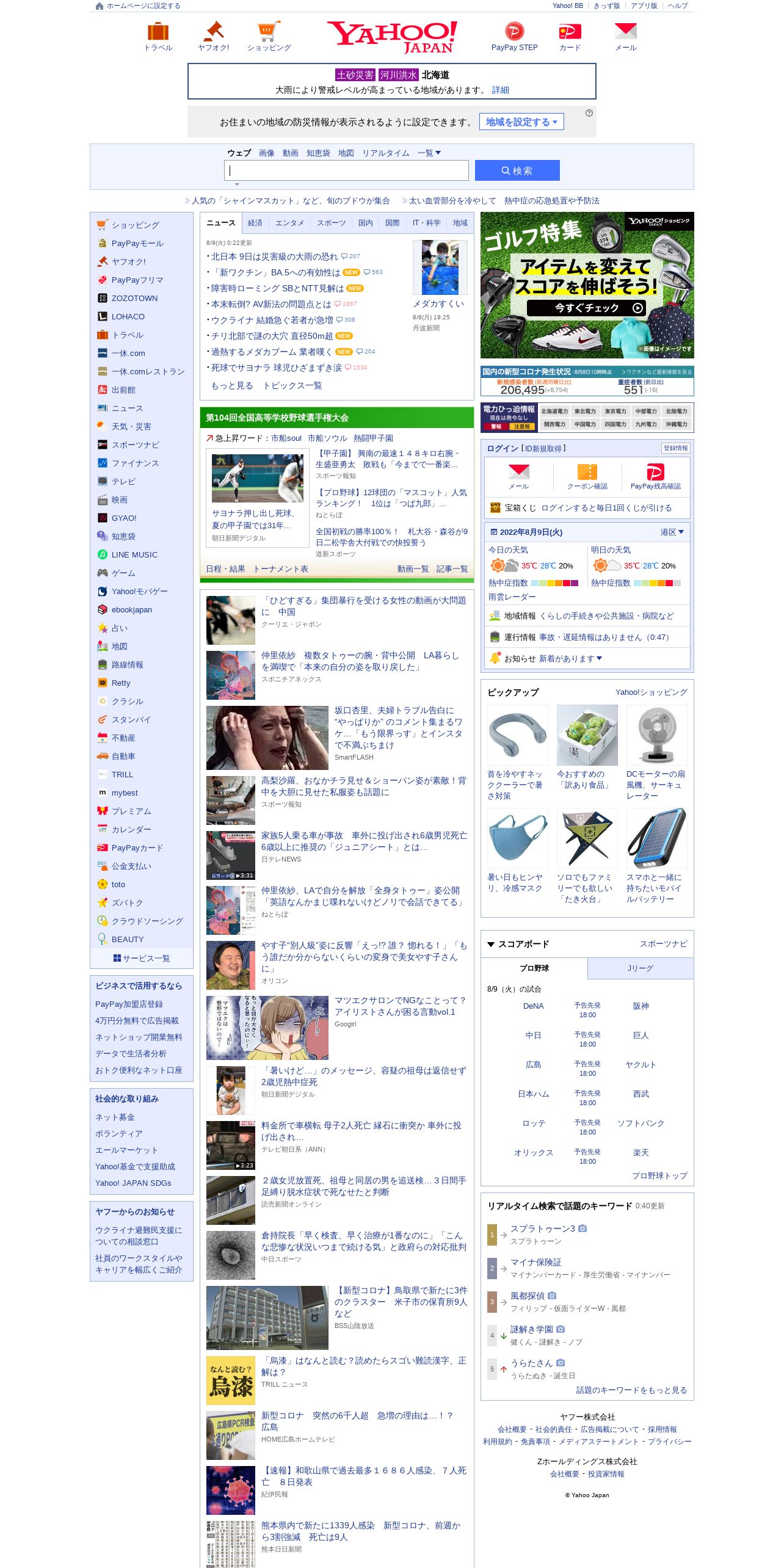Click the 占い star sidebar icon
Image resolution: width=784 pixels, height=1568 pixels.
pos(102,628)
